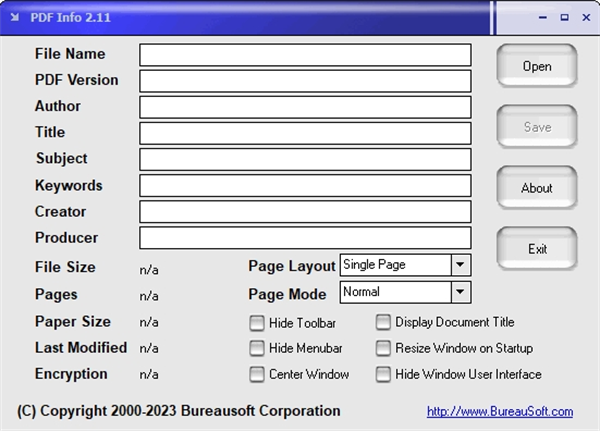Visit the www.BureauSoft.com link

(499, 411)
